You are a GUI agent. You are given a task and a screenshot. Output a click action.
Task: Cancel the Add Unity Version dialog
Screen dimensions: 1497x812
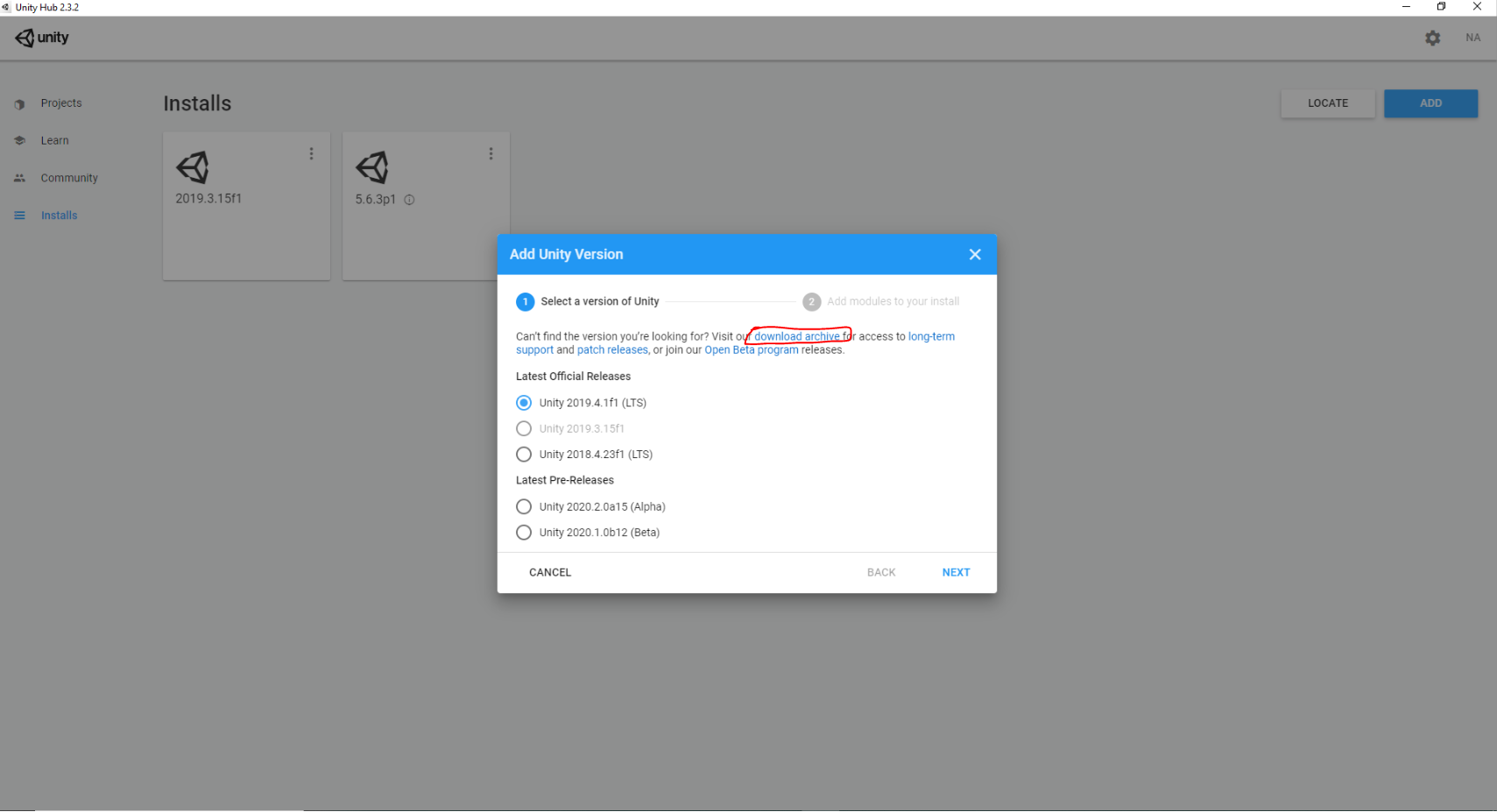click(x=550, y=572)
